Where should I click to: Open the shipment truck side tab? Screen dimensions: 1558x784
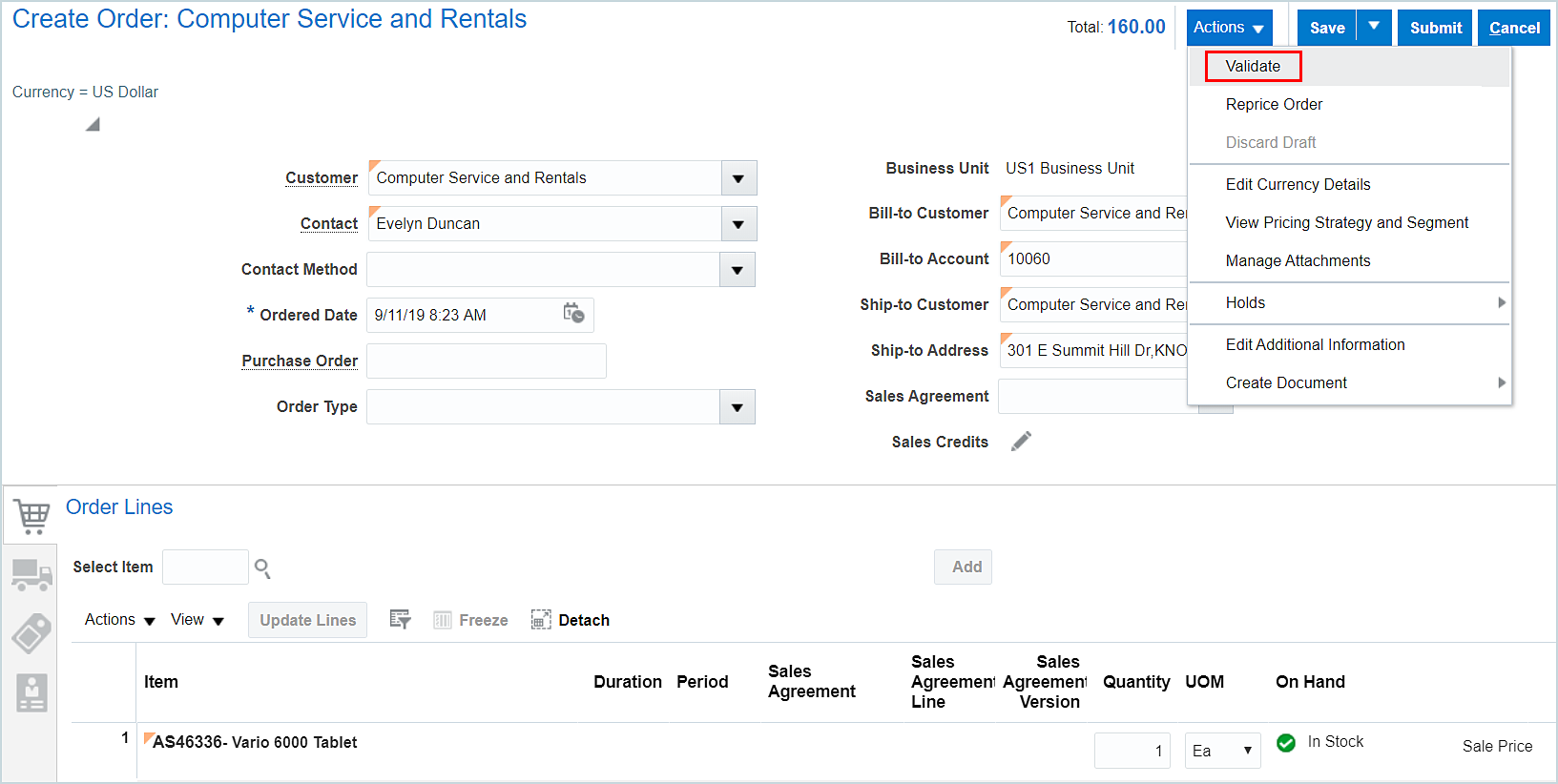31,575
